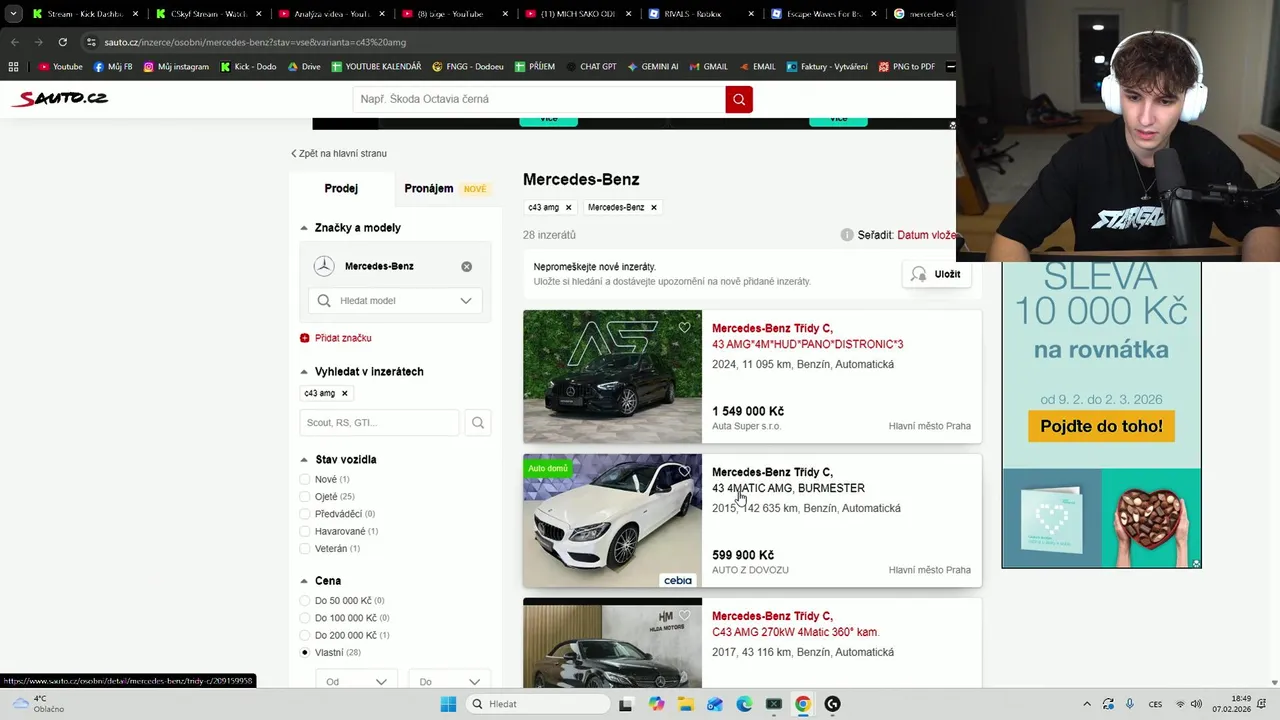The height and width of the screenshot is (720, 1280).
Task: Favorite the 599 900 Kč listing heart icon
Action: [x=684, y=471]
